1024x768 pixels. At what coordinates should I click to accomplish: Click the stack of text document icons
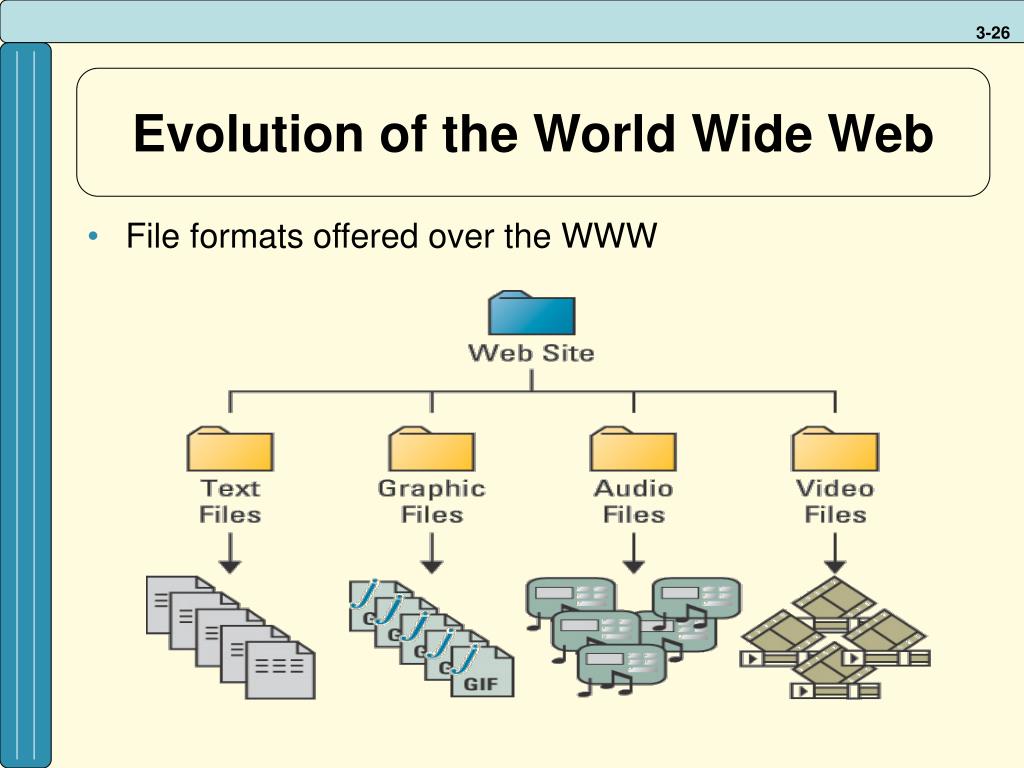231,637
